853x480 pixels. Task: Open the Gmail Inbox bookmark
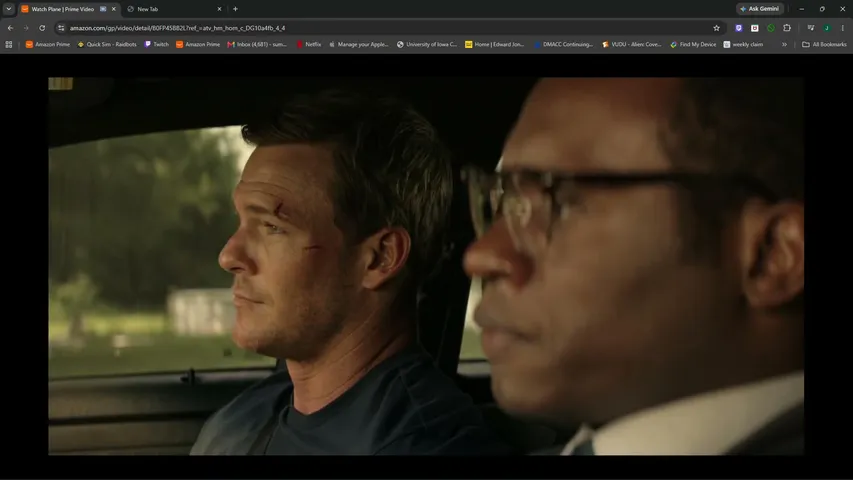[x=257, y=44]
